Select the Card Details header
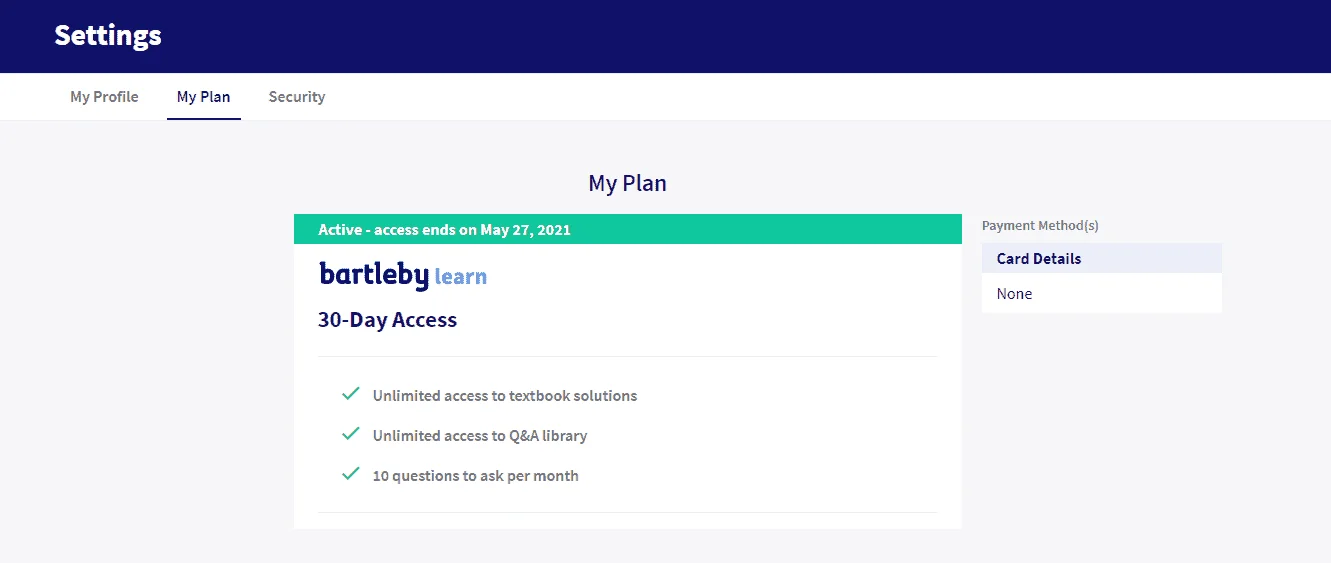This screenshot has height=563, width=1331. [x=1102, y=258]
